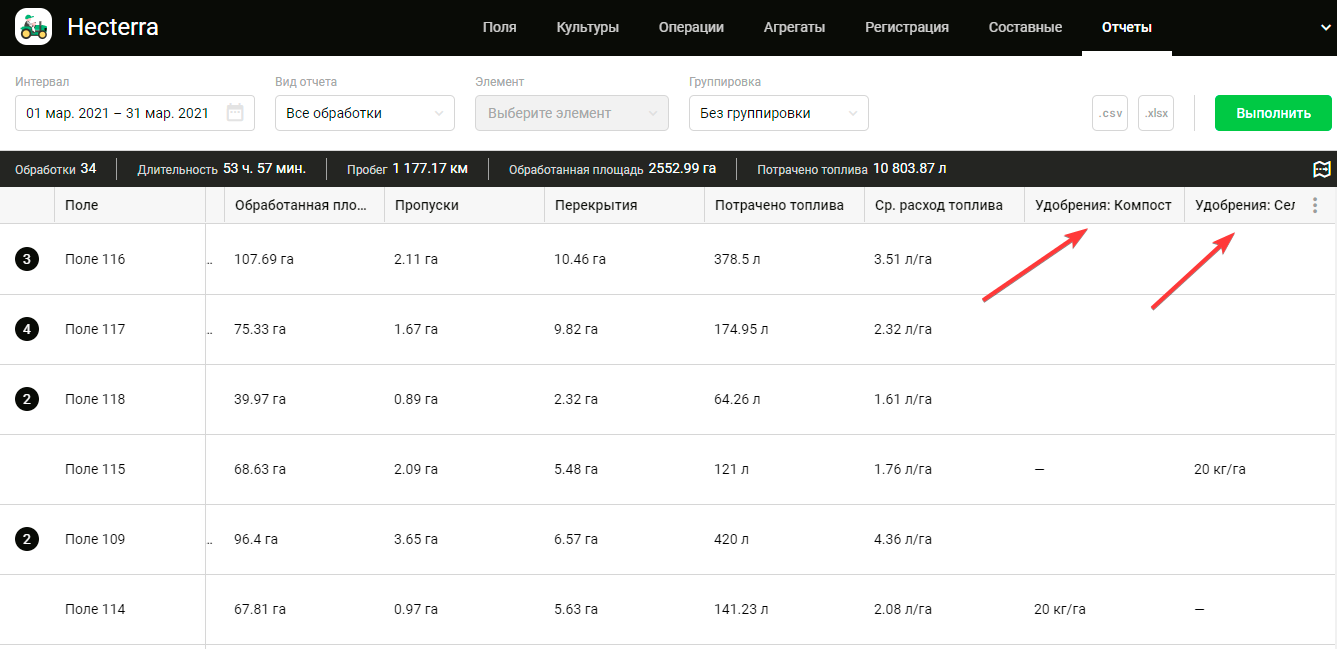Export report as .xlsx file

[x=1156, y=113]
